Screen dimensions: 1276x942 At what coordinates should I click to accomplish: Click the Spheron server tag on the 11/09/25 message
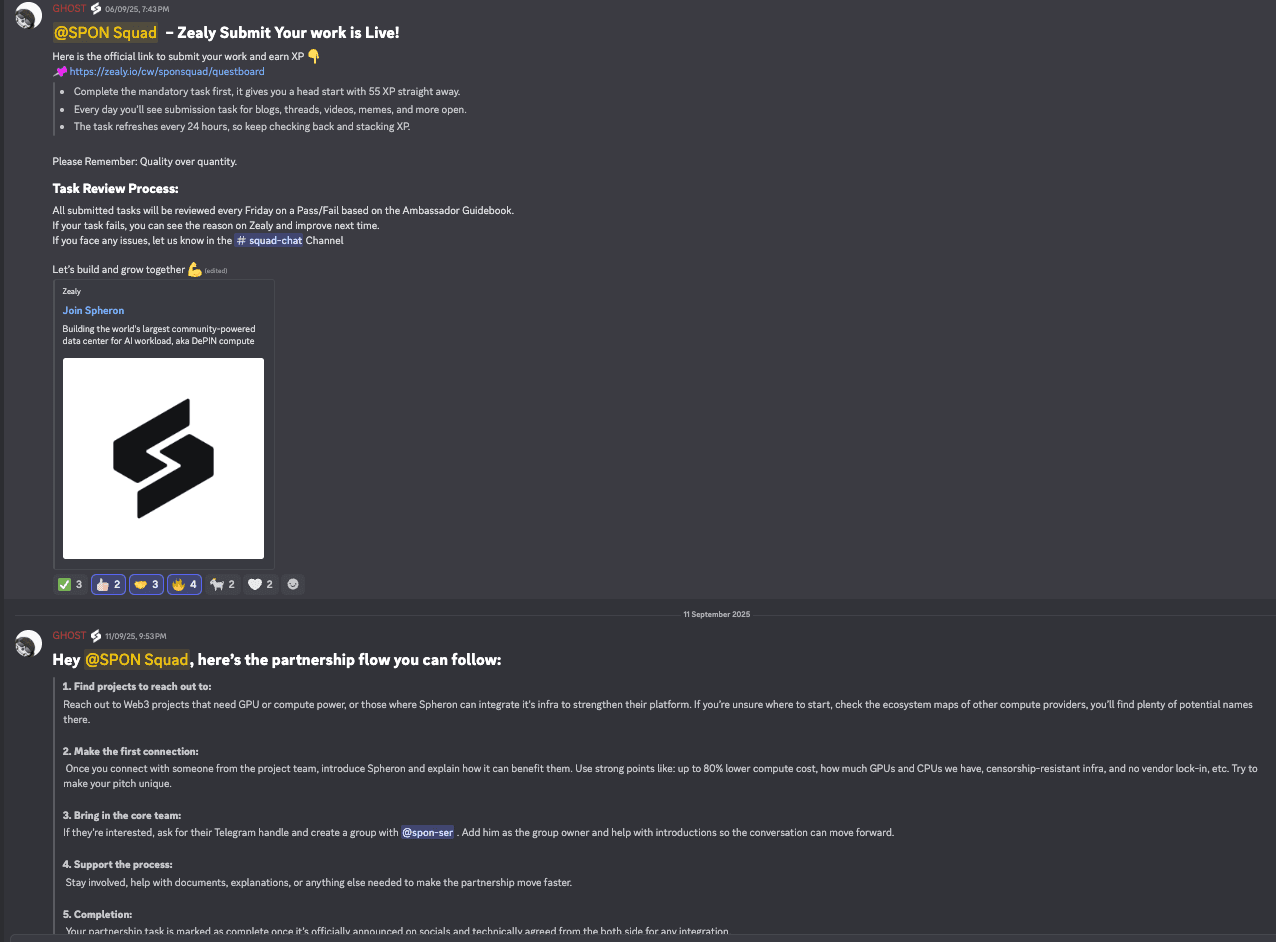96,636
